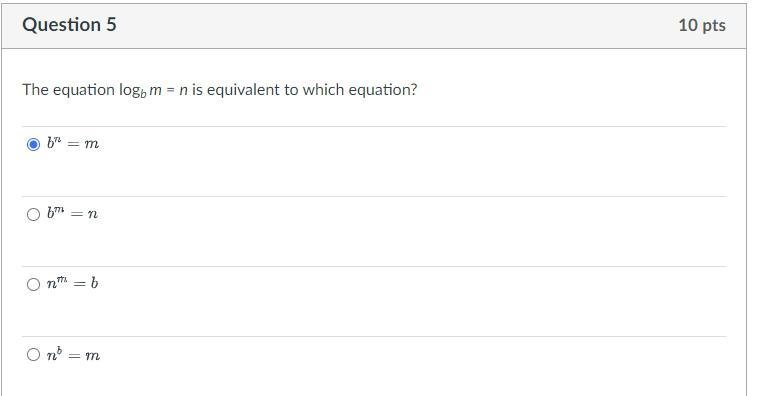
Task: Select the radio button for bⁿ = m
Action: 33,144
